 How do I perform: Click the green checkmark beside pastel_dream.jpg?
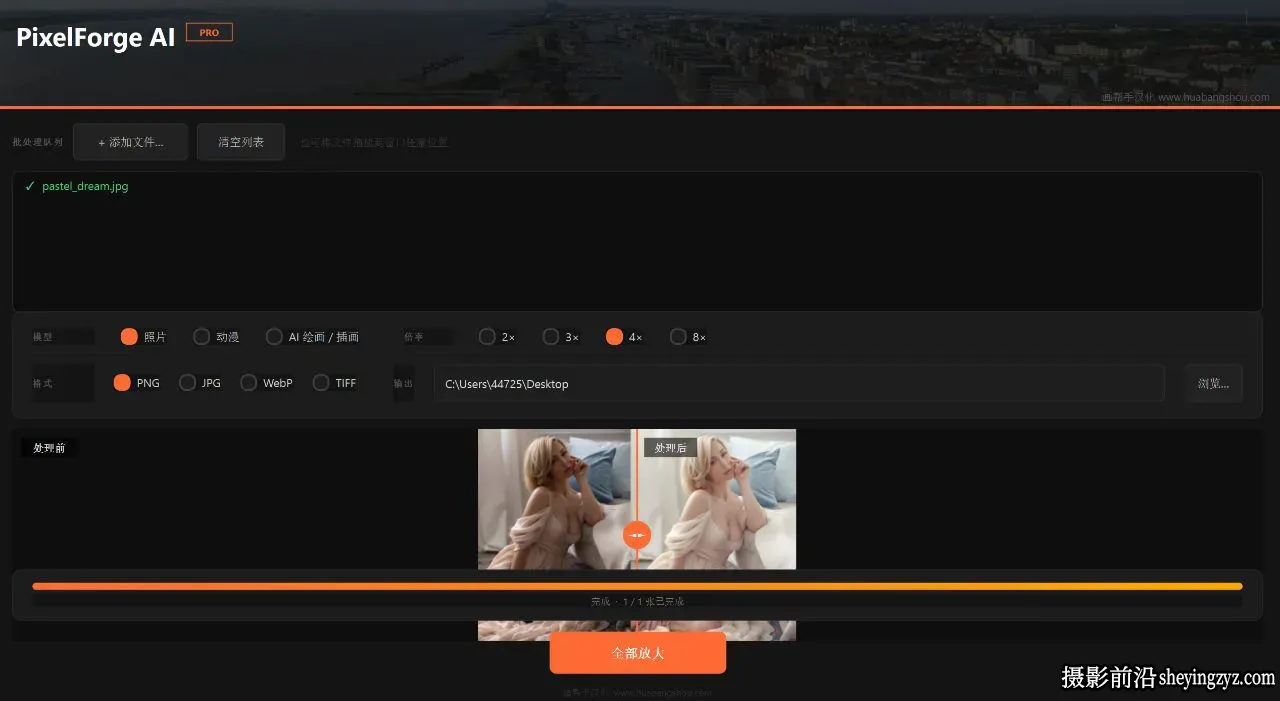pos(30,186)
